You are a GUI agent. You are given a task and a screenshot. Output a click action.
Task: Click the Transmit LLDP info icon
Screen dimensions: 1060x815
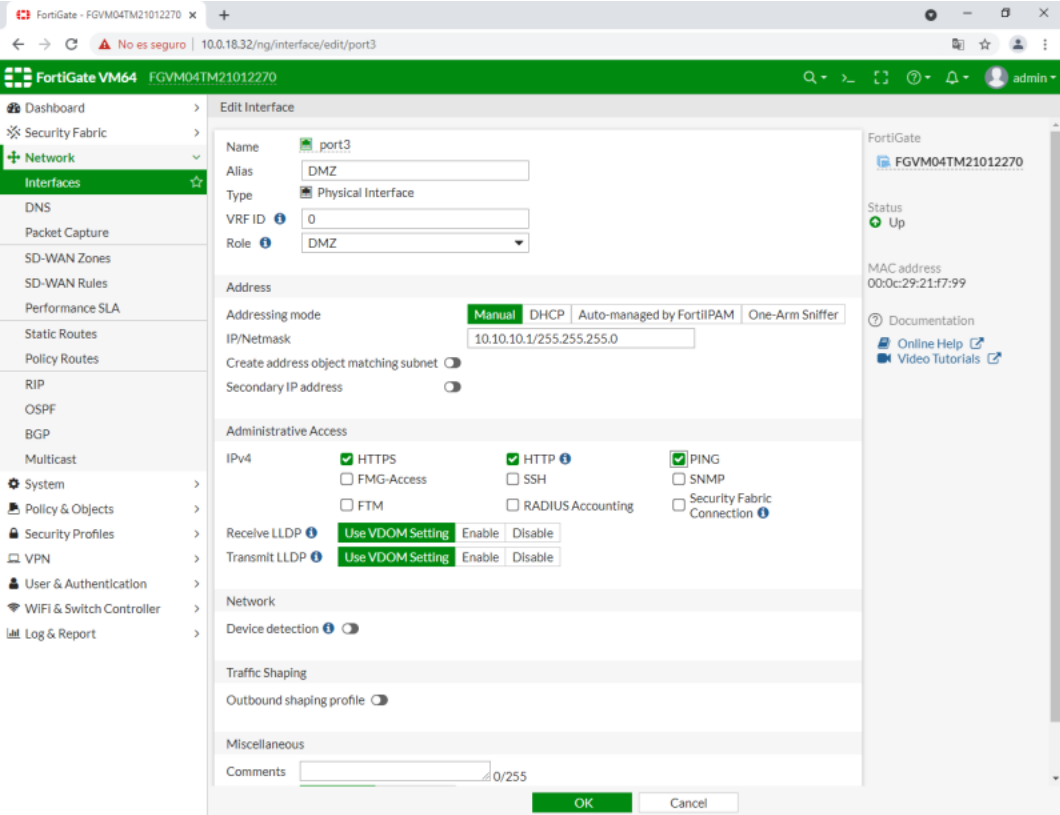click(x=316, y=557)
